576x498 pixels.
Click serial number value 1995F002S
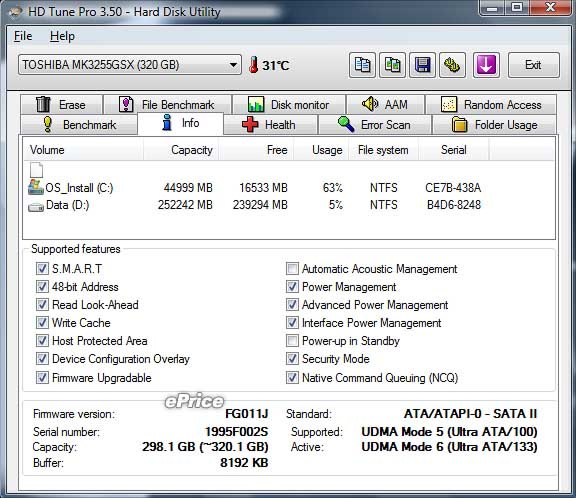point(237,432)
